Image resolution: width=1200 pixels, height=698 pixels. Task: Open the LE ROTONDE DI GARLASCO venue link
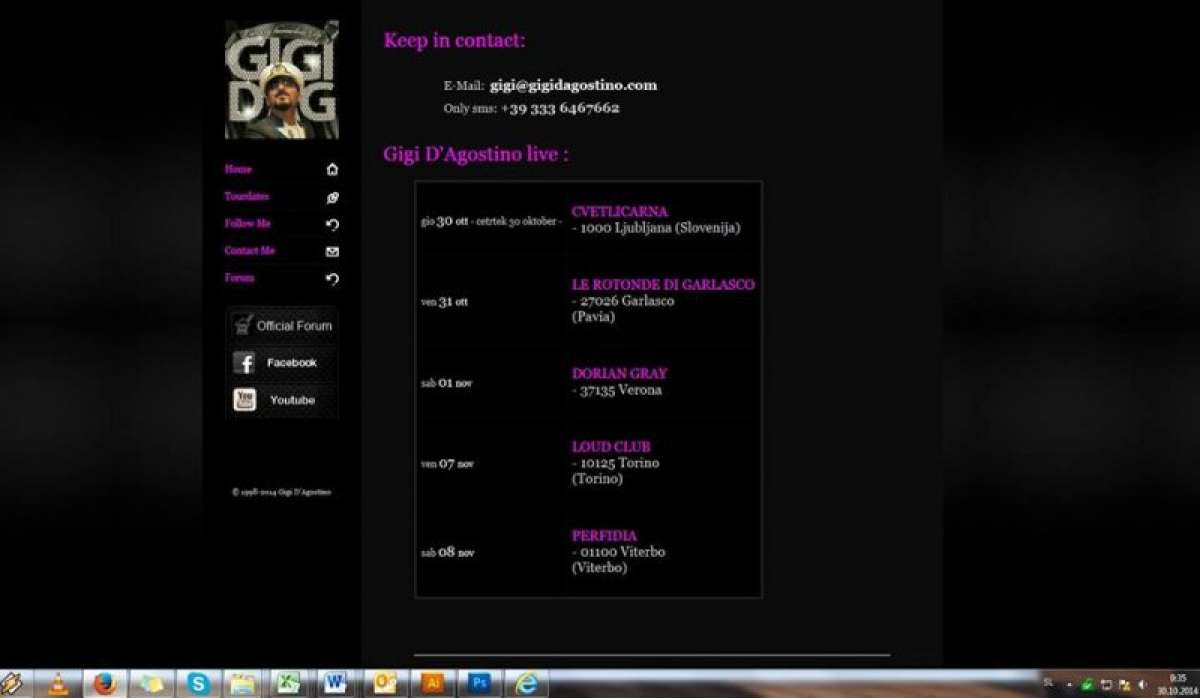pos(663,285)
